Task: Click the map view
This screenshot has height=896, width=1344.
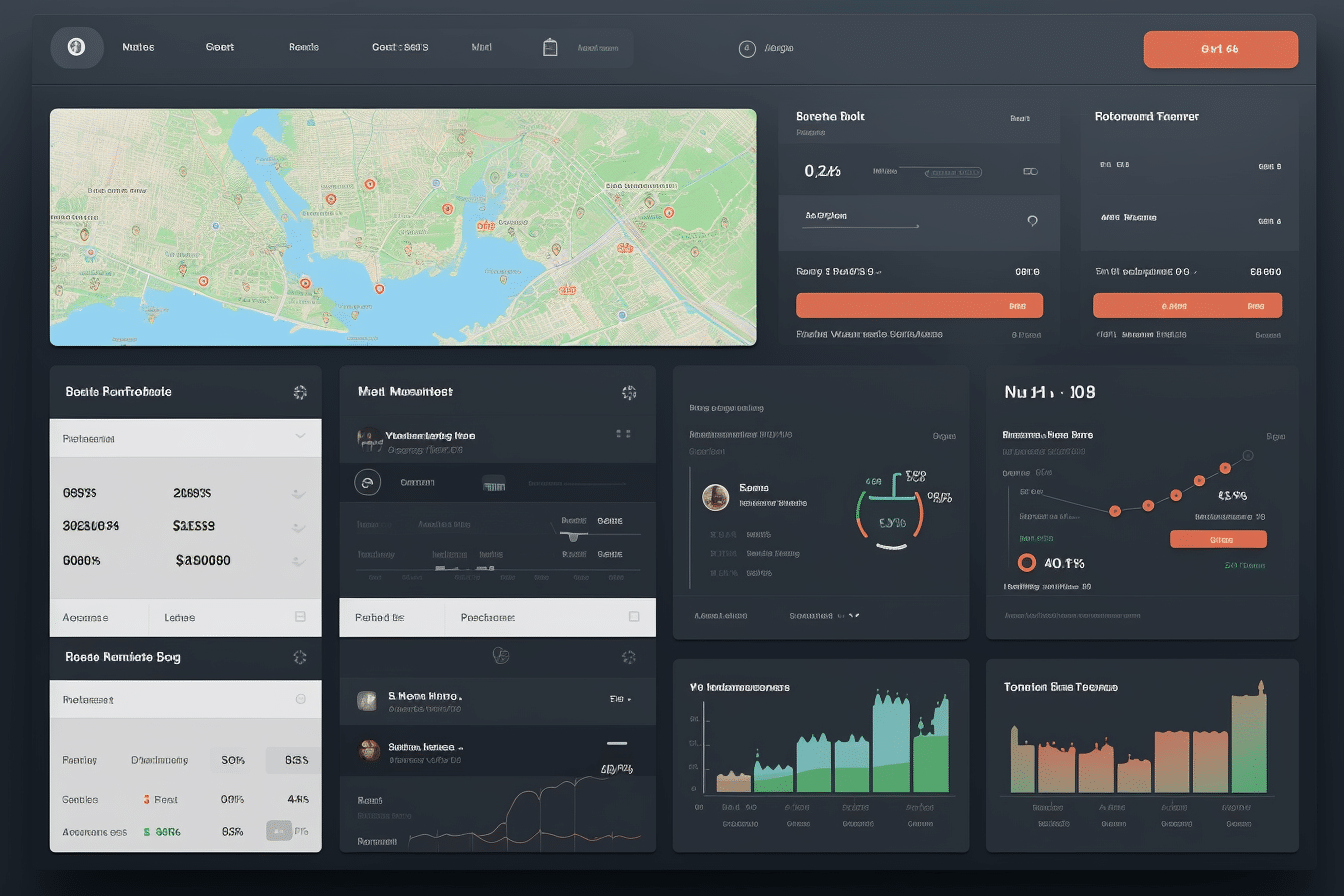Action: (x=403, y=227)
